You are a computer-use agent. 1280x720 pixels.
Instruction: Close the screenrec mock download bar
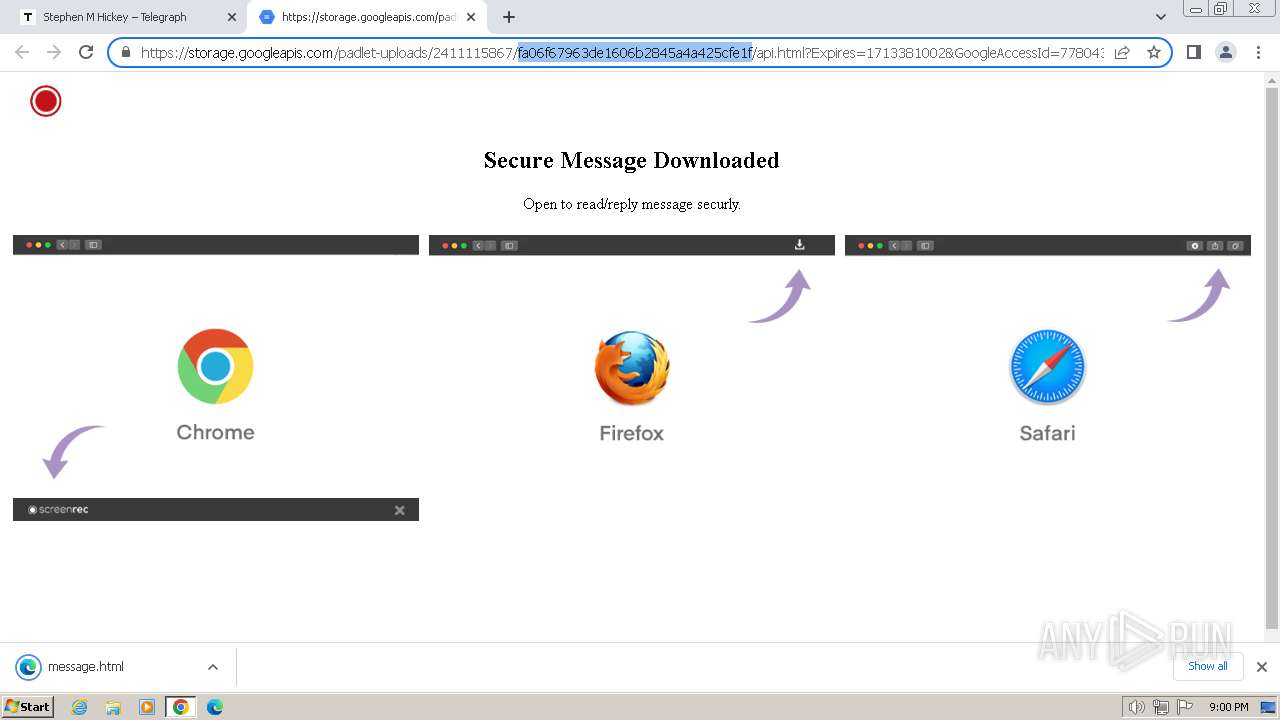399,510
